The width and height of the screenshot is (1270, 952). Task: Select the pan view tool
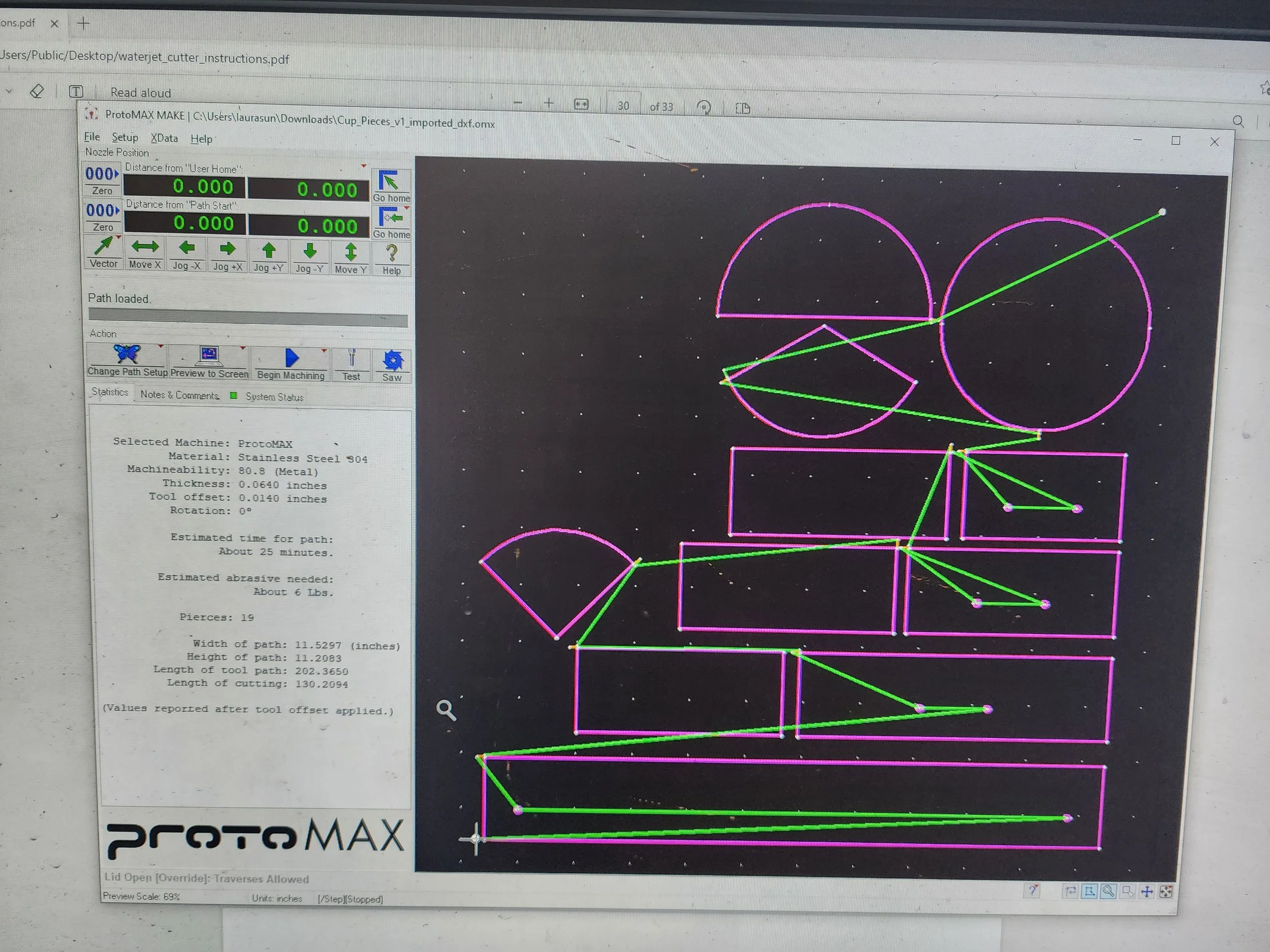(x=1147, y=891)
